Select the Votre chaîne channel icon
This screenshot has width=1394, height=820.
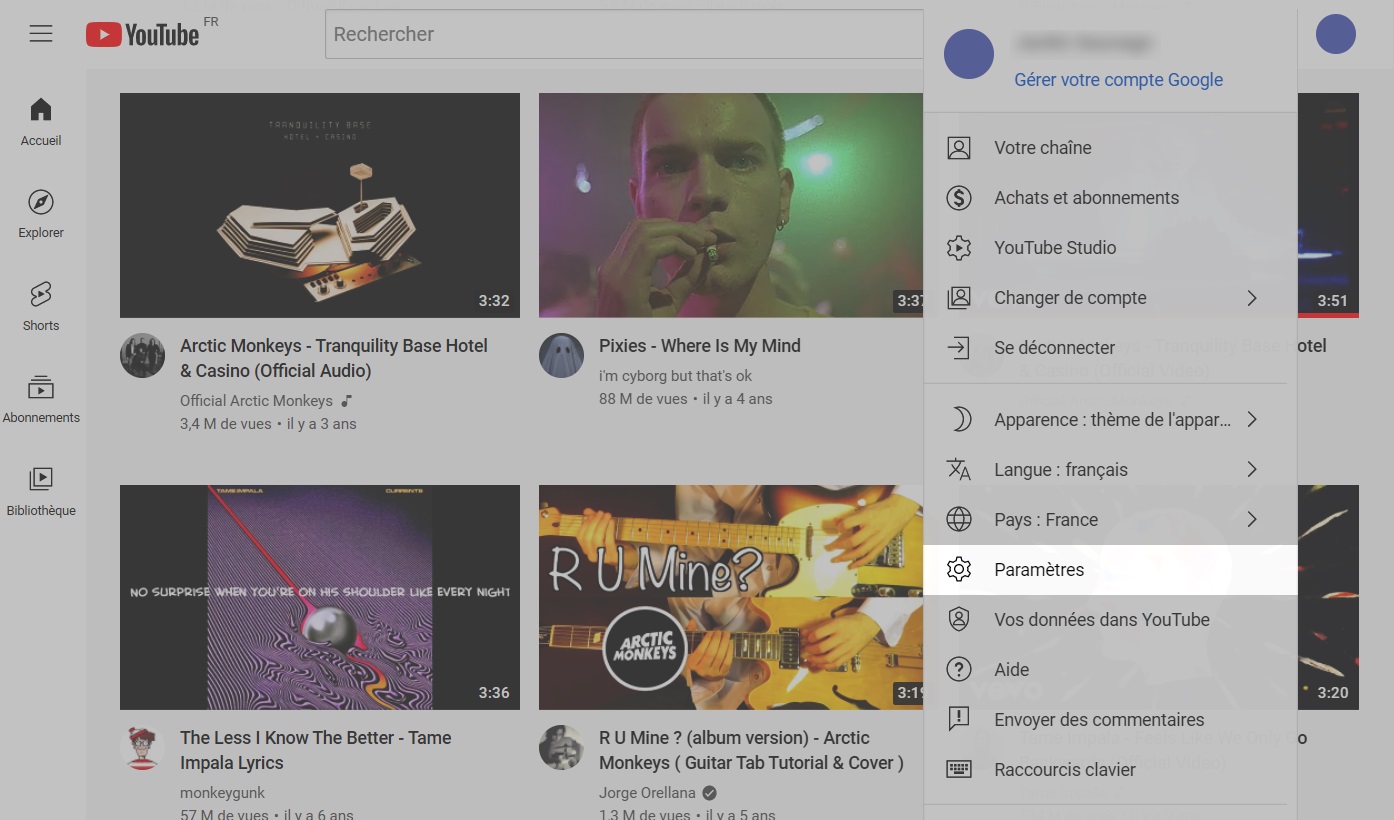pyautogui.click(x=959, y=147)
